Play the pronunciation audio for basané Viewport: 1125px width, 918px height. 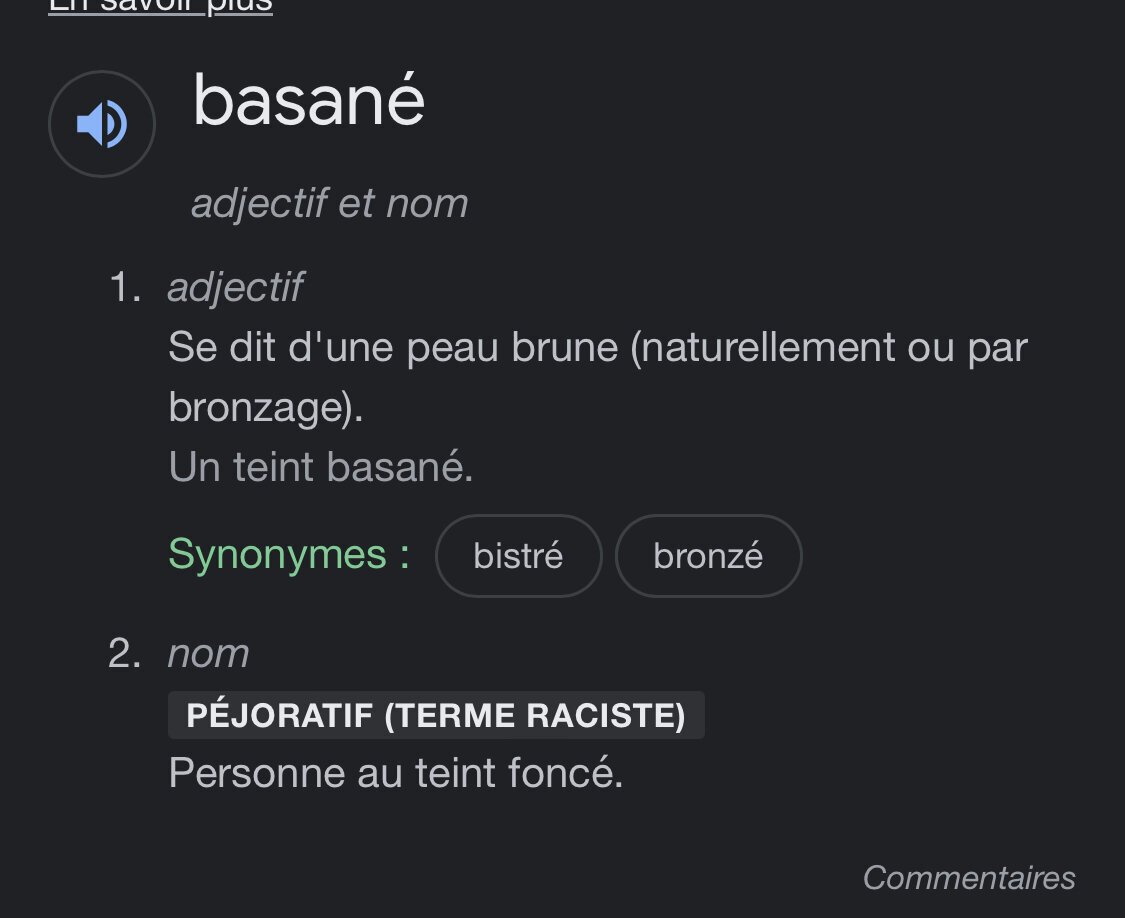[102, 124]
